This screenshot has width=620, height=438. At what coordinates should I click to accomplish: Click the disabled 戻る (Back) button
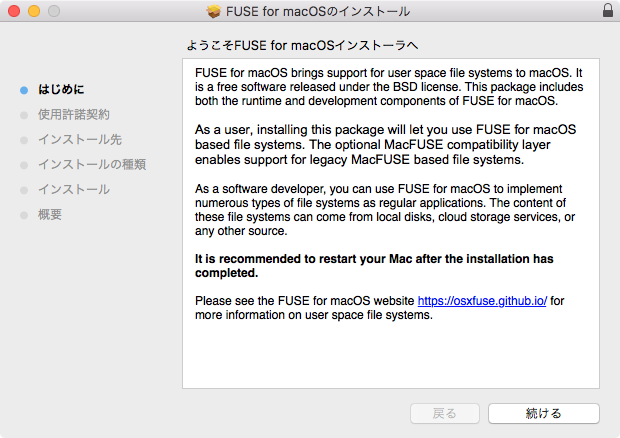[x=445, y=413]
